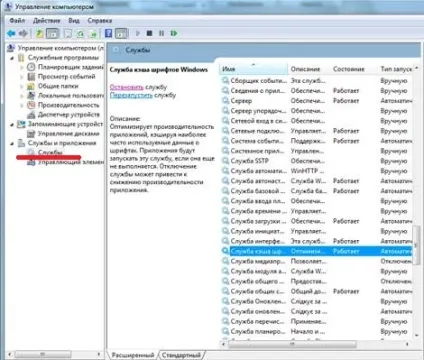Click the Export list toolbar icon

click(93, 33)
